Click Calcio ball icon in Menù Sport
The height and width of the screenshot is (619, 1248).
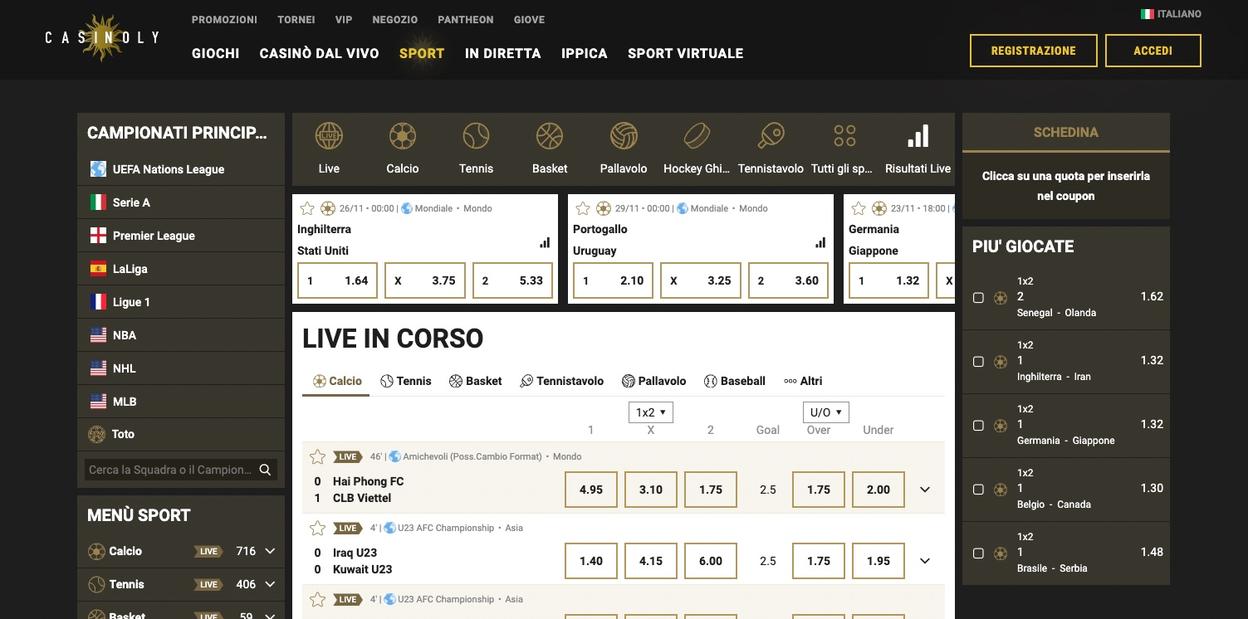[x=97, y=551]
